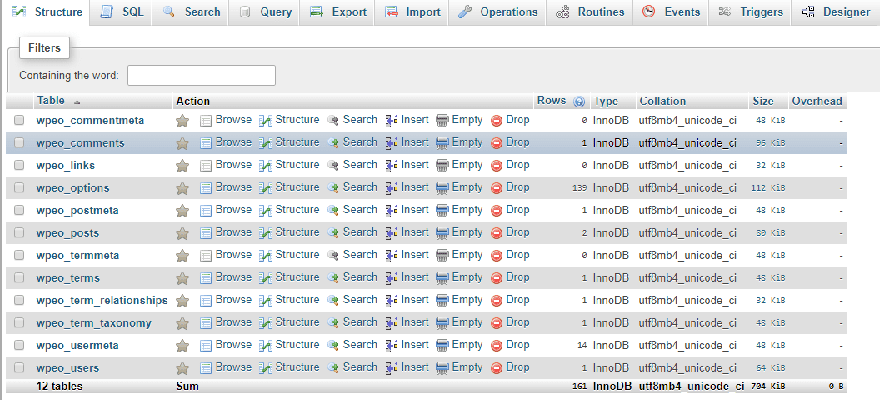Switch to the Operations tab
880x400 pixels.
[497, 12]
